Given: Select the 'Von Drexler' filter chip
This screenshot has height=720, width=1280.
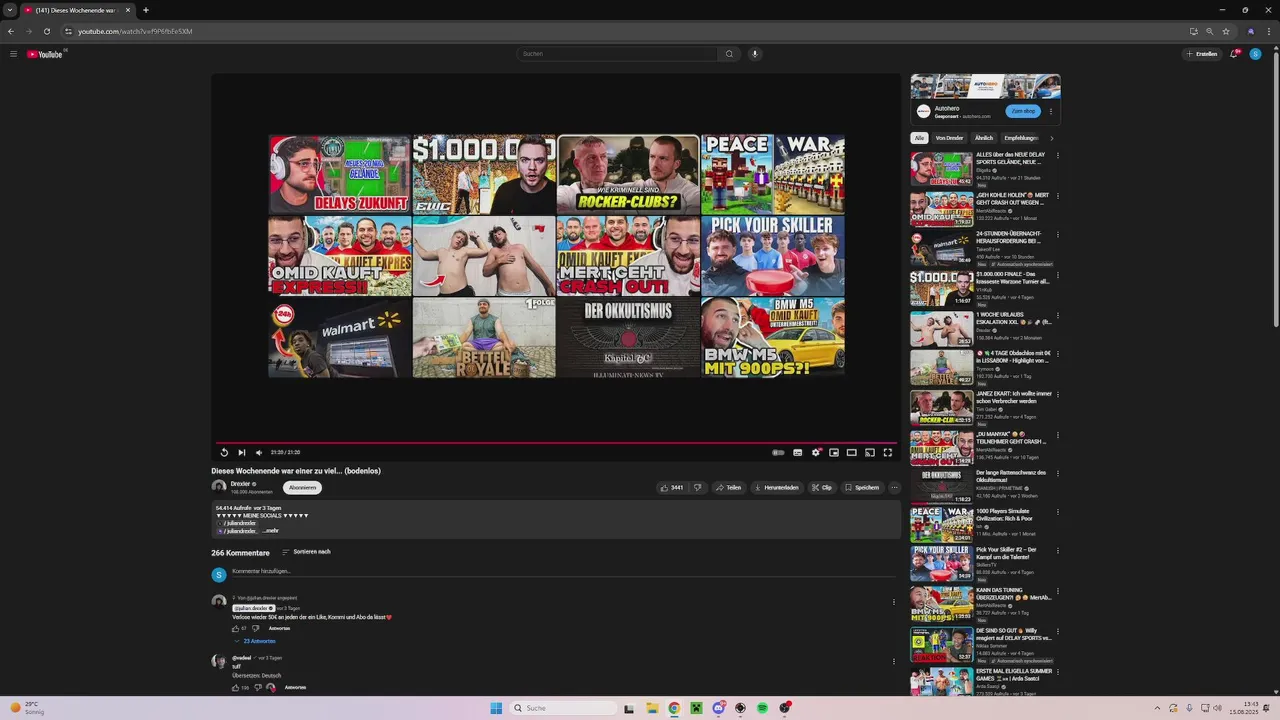Looking at the screenshot, I should [949, 138].
